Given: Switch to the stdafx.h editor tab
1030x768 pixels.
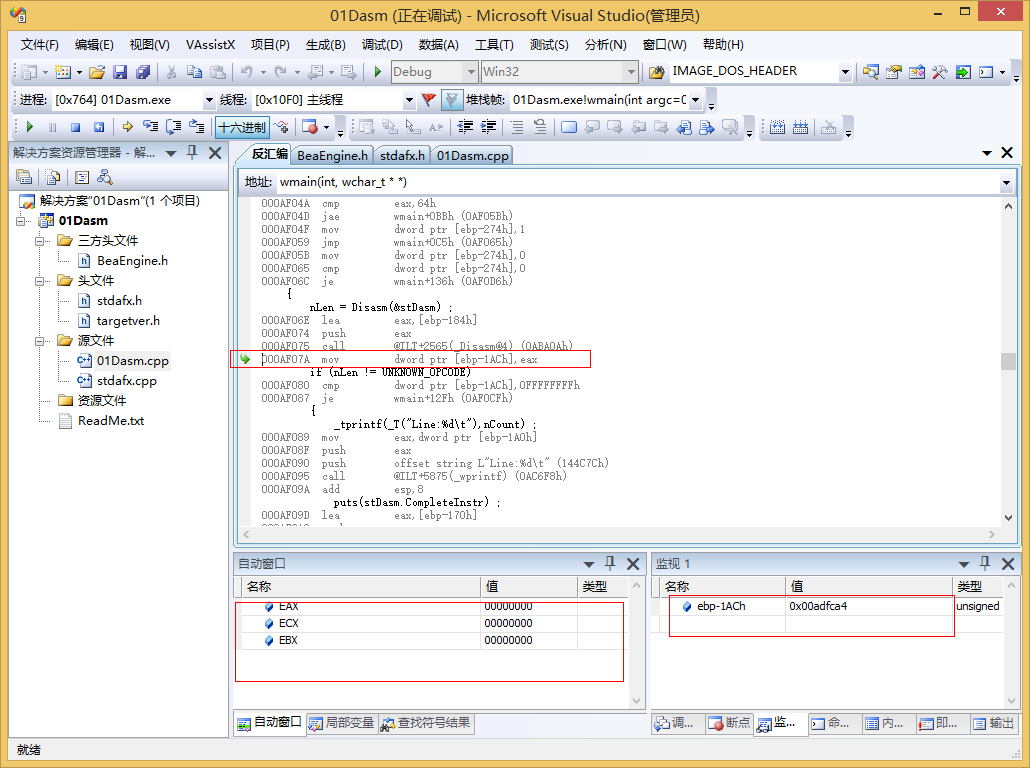Looking at the screenshot, I should click(x=402, y=156).
